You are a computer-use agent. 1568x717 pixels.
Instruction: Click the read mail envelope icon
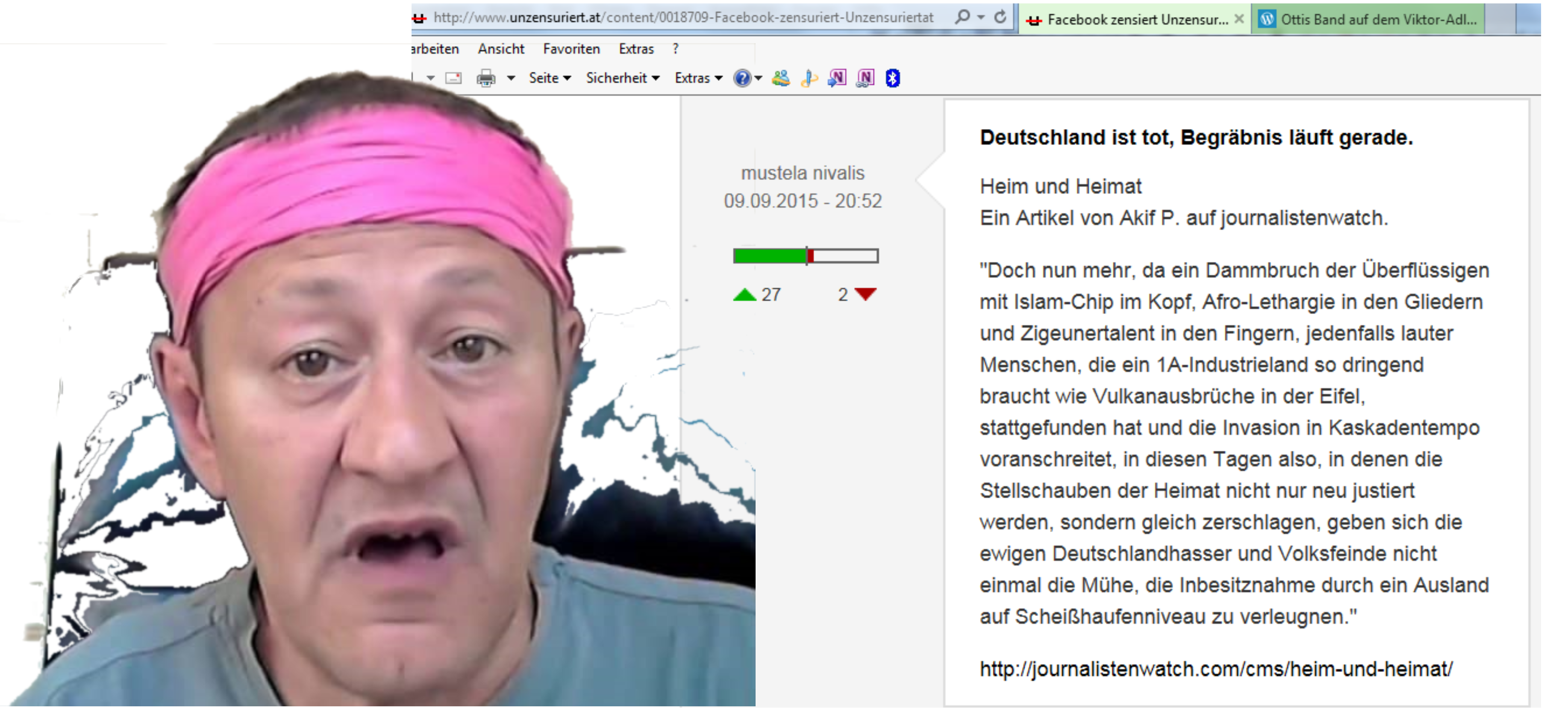coord(453,78)
